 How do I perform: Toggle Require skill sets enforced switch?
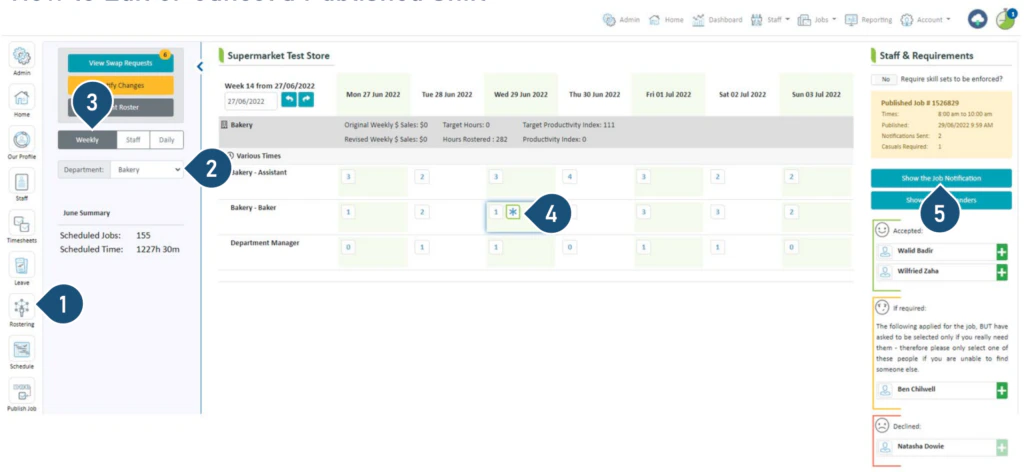pos(885,79)
